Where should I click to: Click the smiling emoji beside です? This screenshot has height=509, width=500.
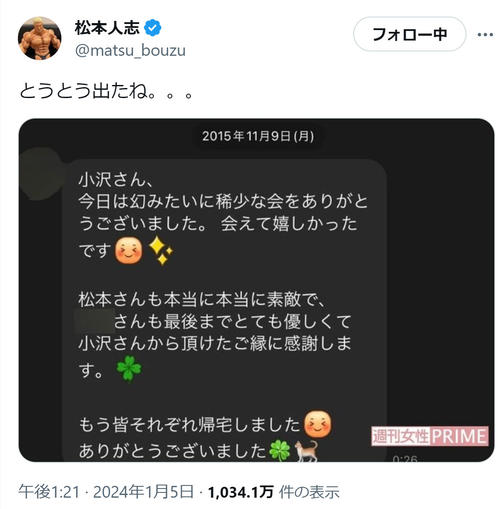coord(129,250)
